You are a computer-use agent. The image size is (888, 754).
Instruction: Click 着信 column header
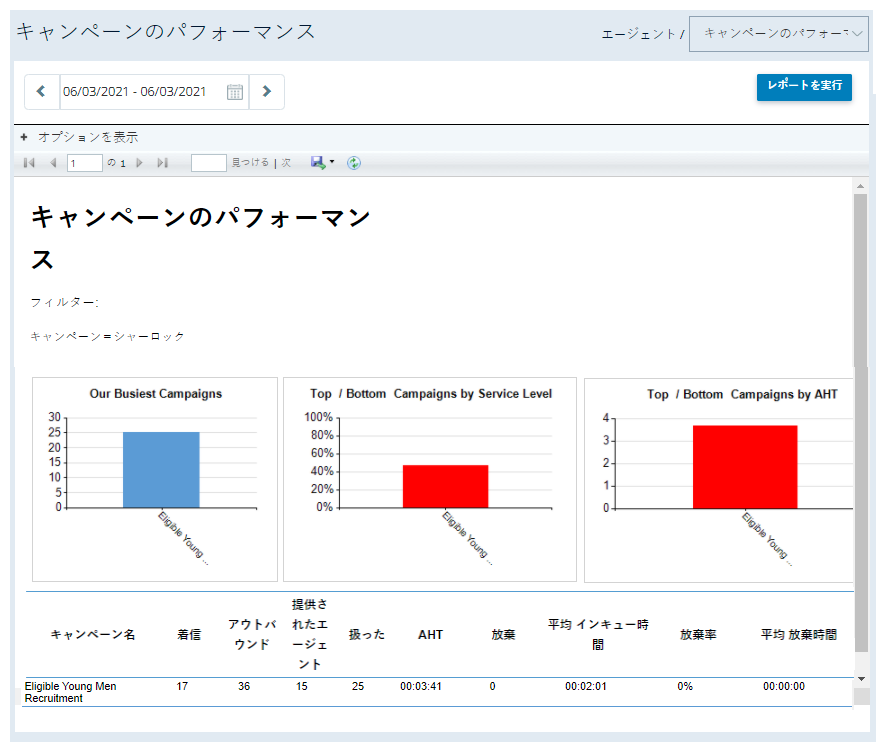point(189,634)
